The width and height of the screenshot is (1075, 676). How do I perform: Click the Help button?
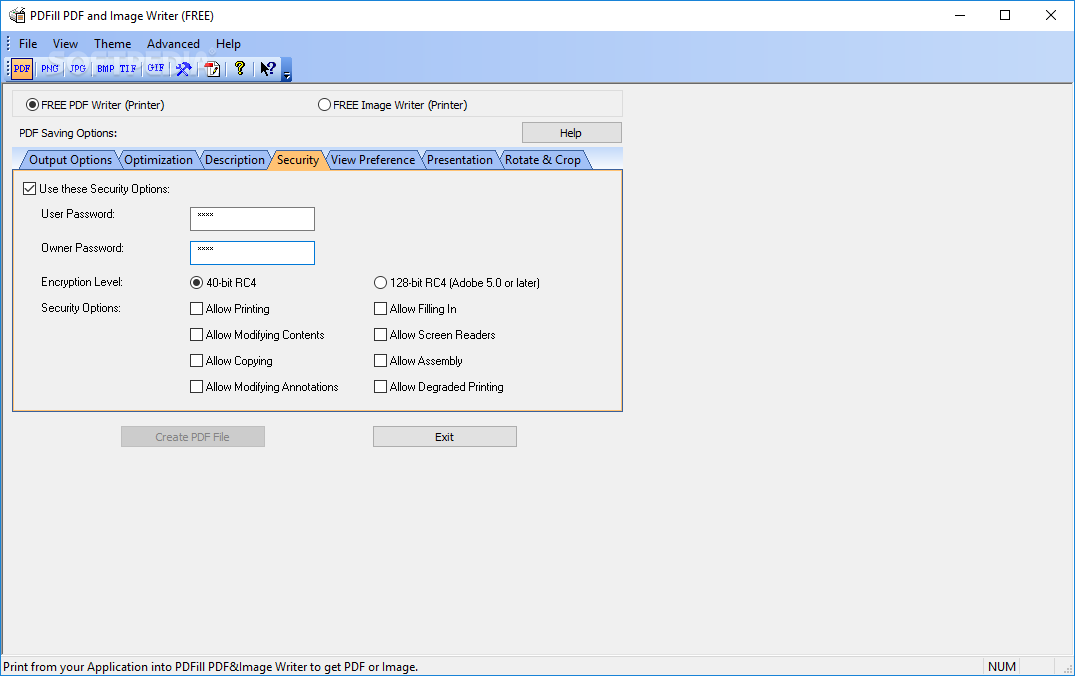pyautogui.click(x=571, y=133)
